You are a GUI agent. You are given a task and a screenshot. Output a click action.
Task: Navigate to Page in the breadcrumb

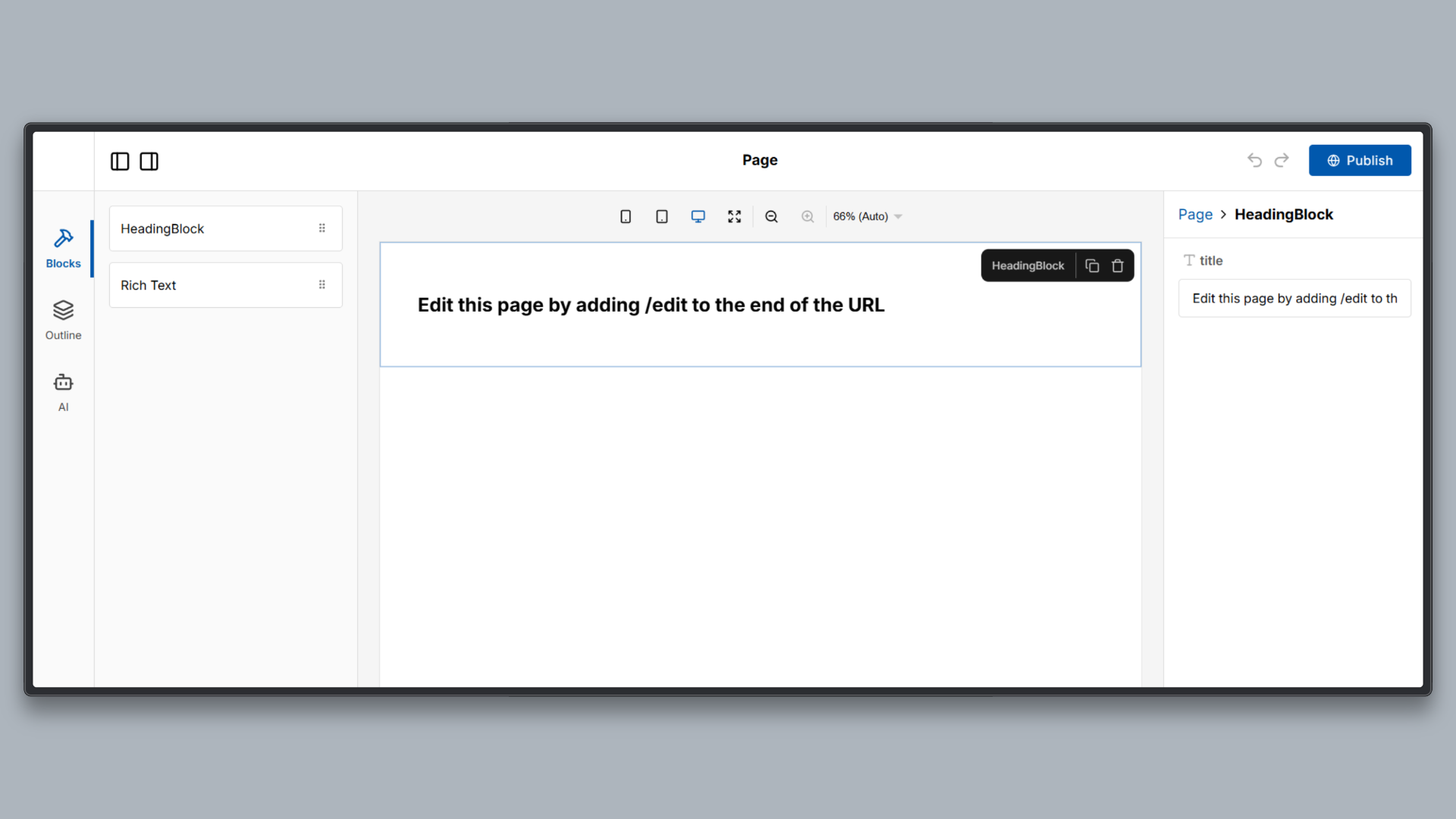[1194, 215]
